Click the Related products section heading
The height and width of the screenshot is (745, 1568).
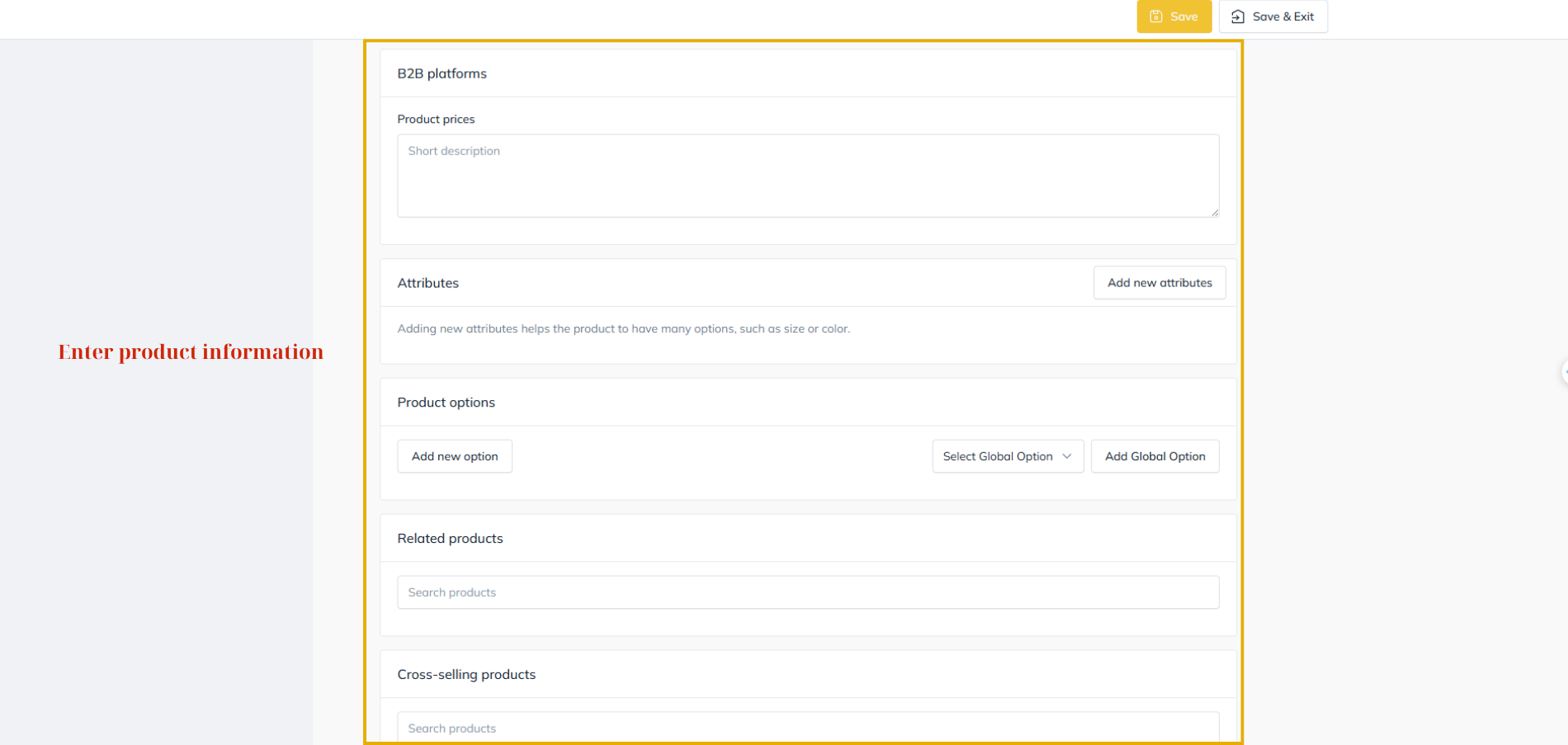[451, 539]
